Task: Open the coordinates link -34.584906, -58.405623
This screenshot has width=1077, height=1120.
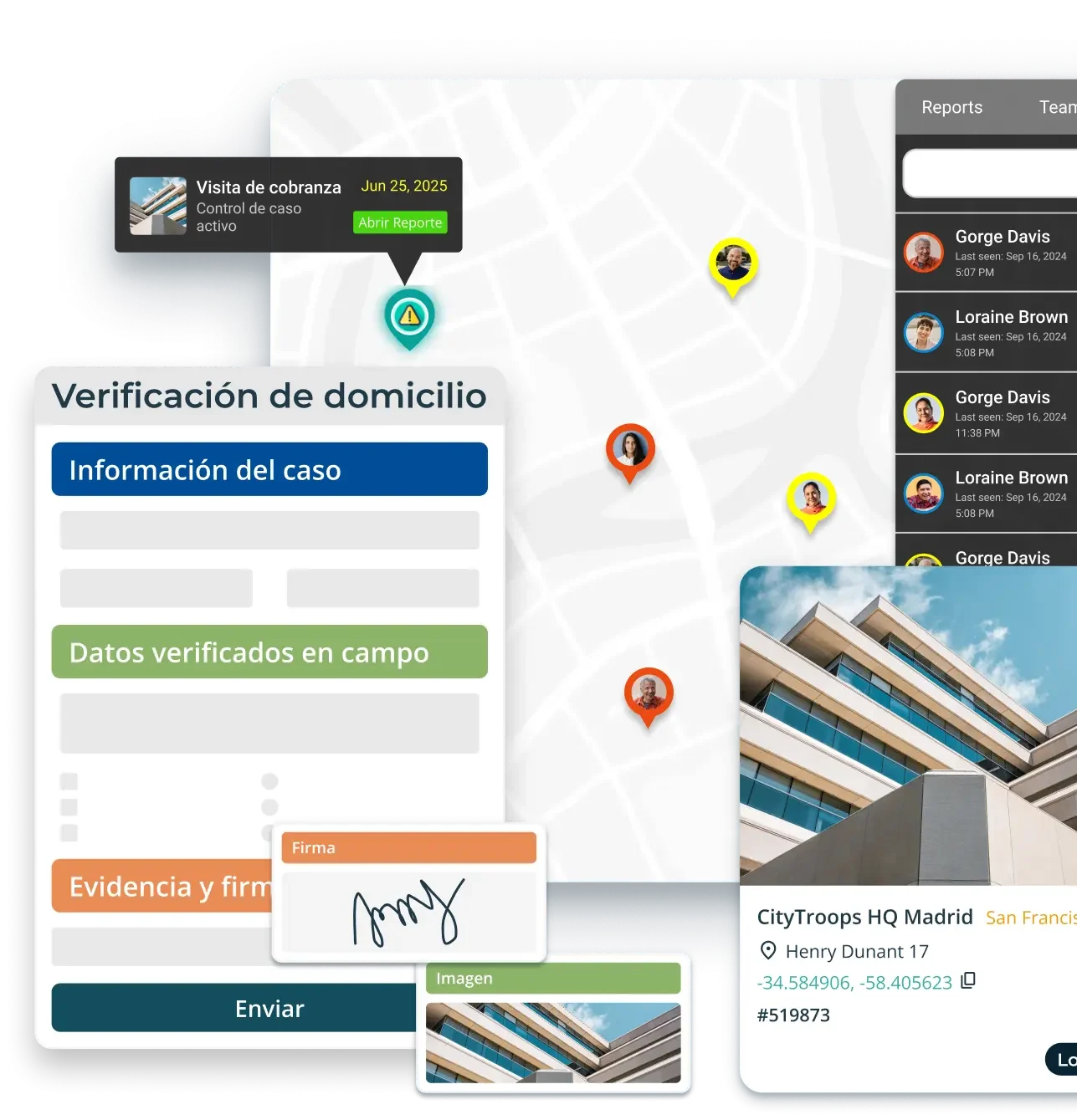Action: [x=854, y=982]
